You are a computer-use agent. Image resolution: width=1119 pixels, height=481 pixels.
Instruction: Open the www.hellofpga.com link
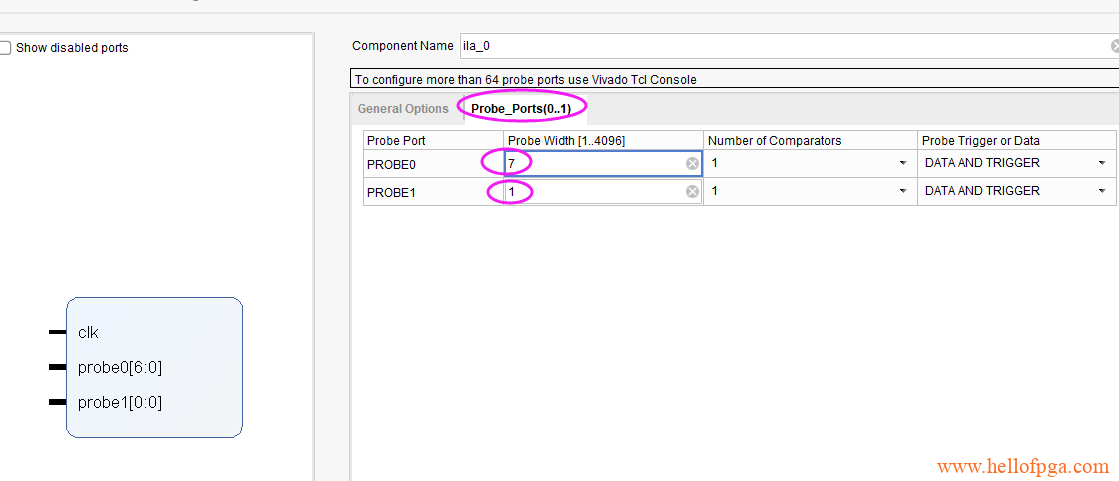1023,467
